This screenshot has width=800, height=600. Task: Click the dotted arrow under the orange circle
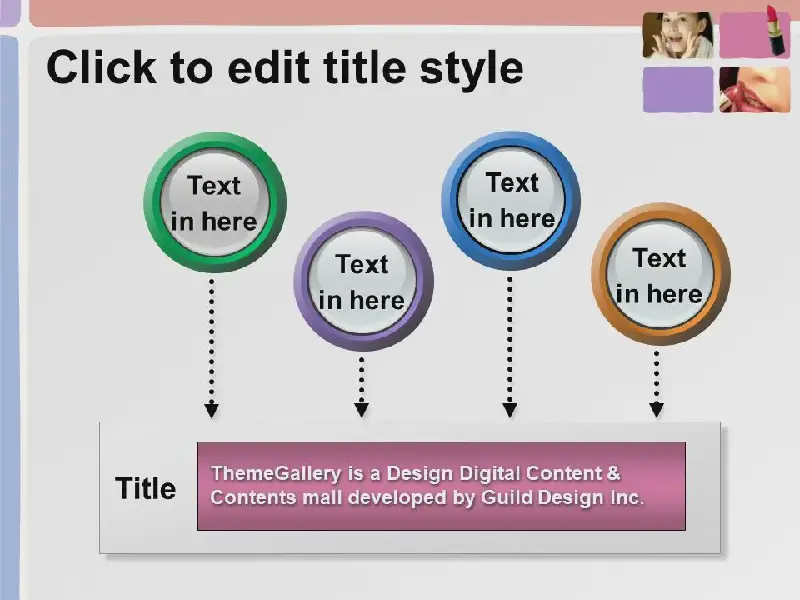(x=657, y=384)
